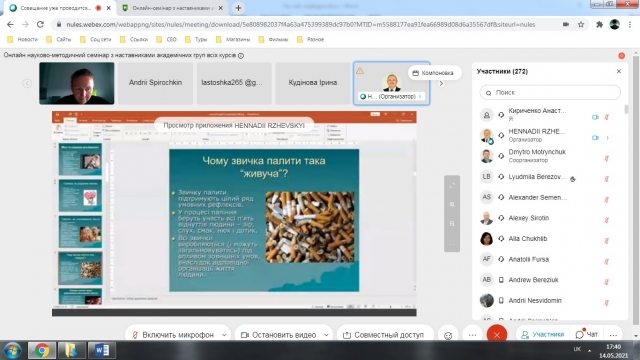Click Включить микрофон button
Image resolution: width=640 pixels, height=360 pixels.
point(173,335)
